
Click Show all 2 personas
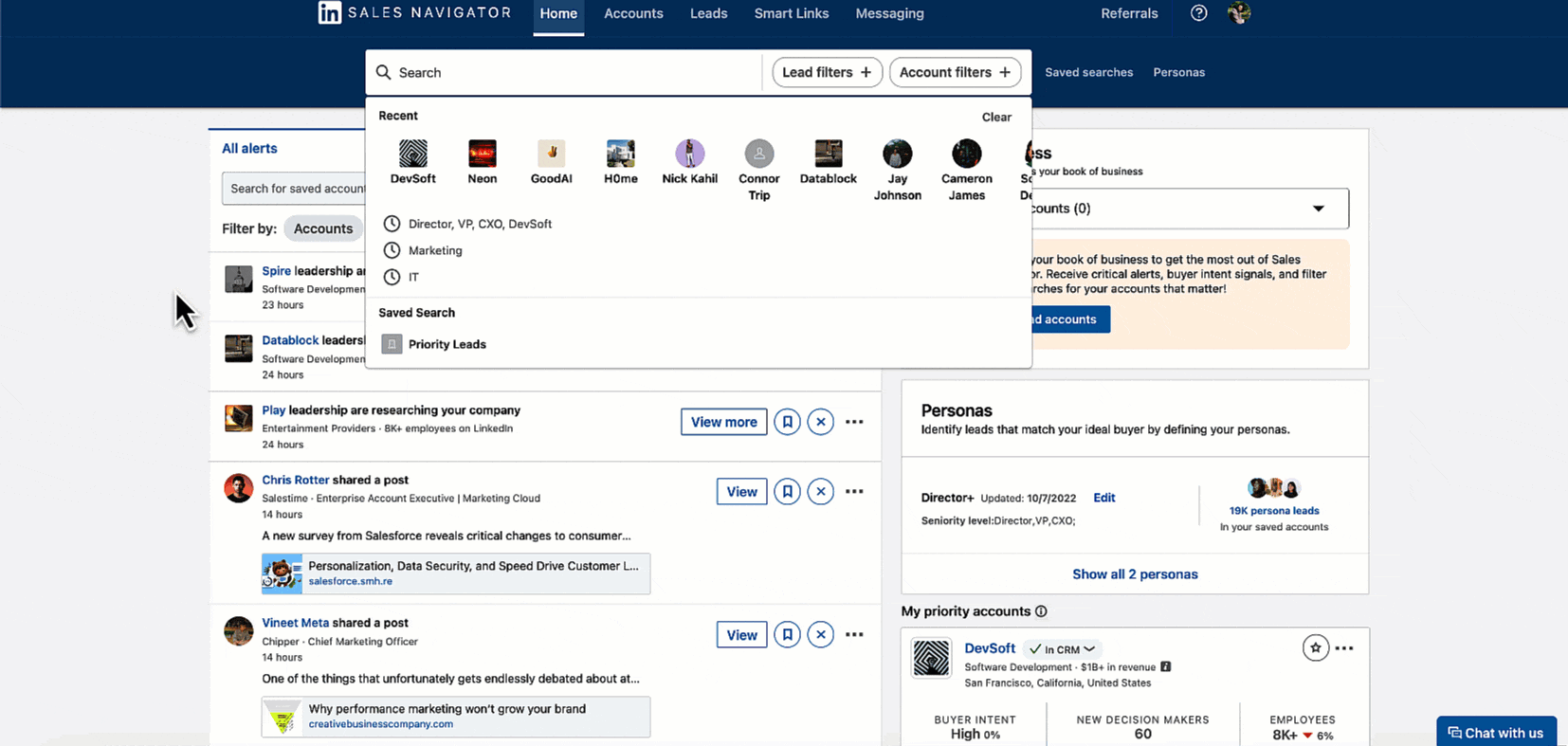pyautogui.click(x=1135, y=574)
